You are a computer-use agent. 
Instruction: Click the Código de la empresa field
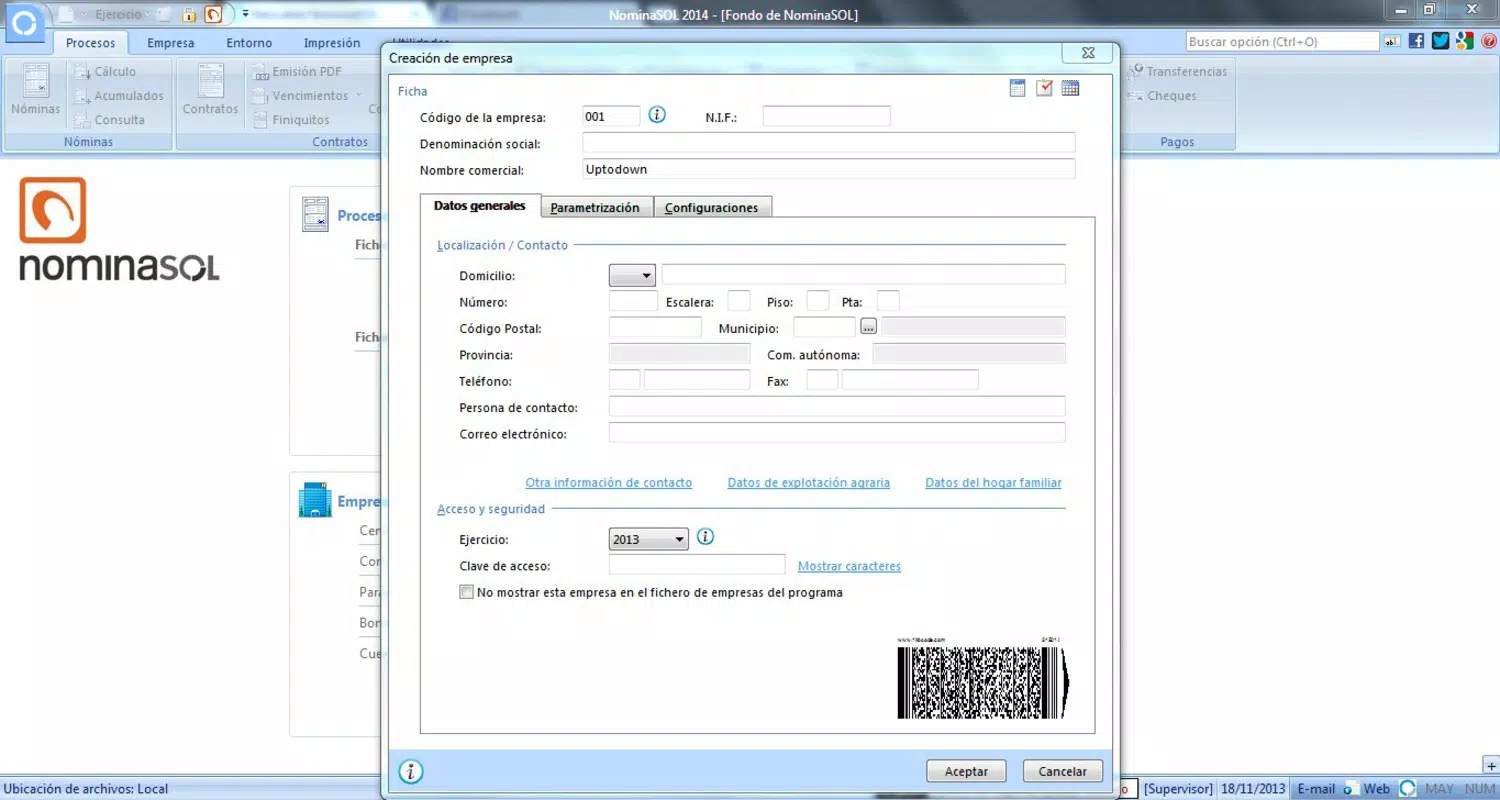611,116
